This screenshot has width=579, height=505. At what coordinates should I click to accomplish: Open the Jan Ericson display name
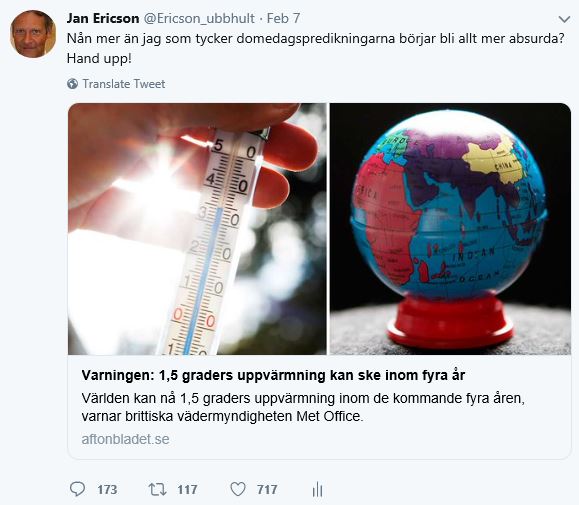click(103, 18)
